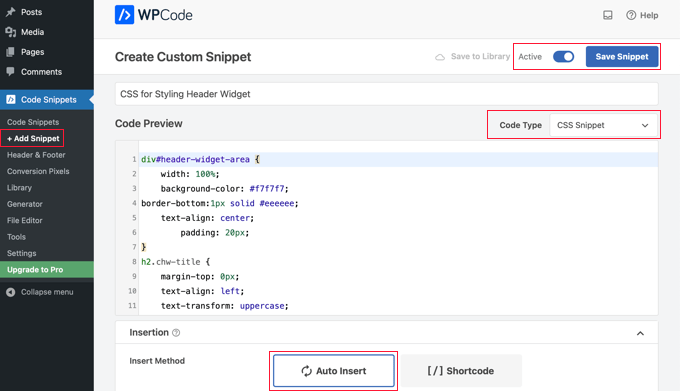Go to + Add Snippet

coord(33,139)
